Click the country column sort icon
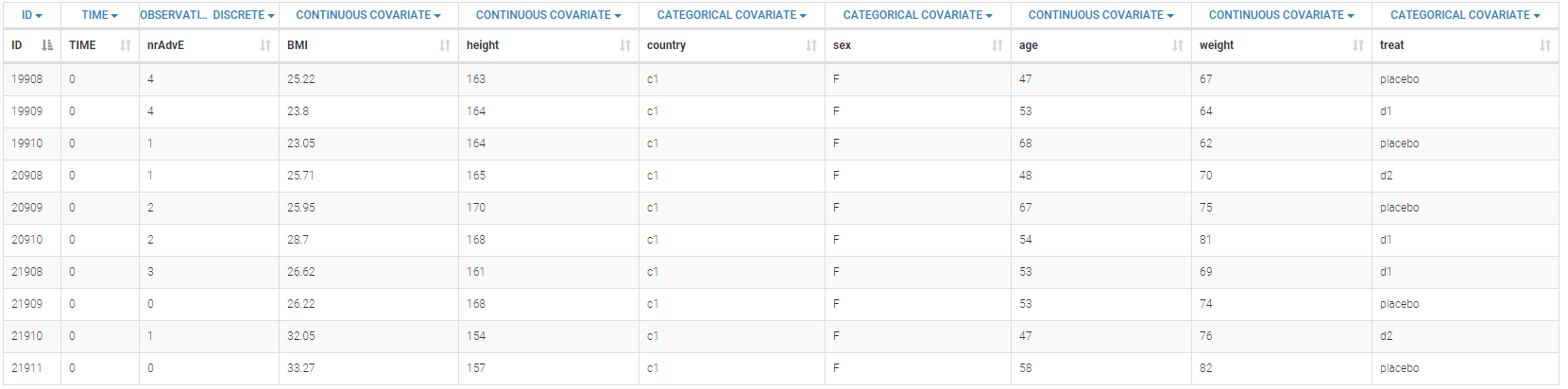 811,45
